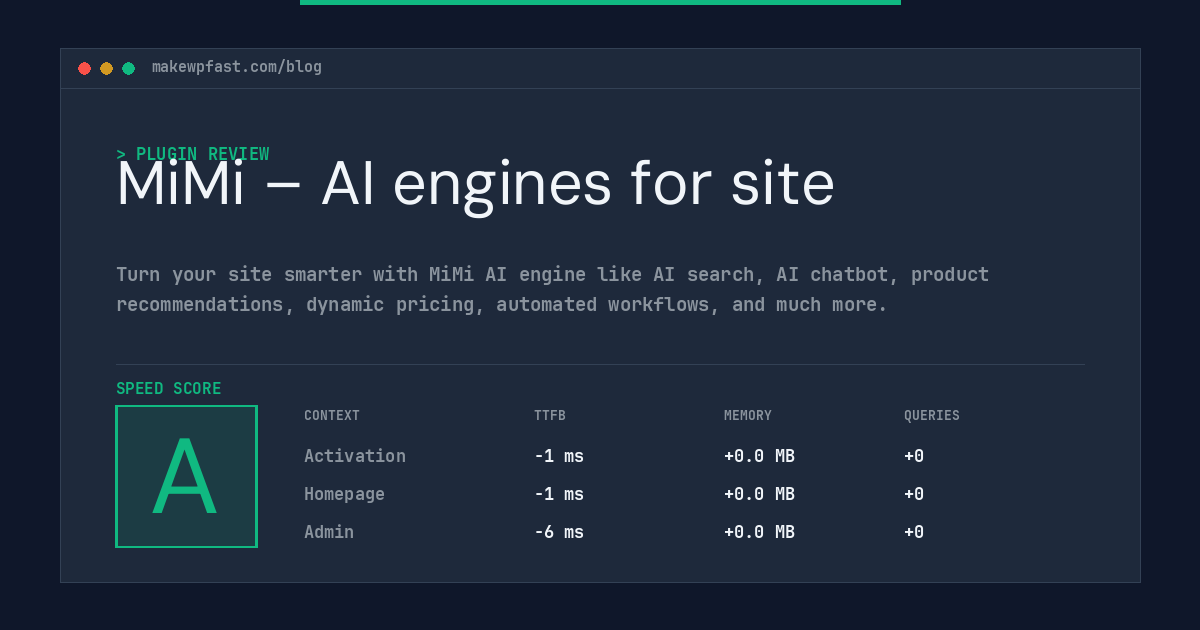Click the MEMORY column header
The height and width of the screenshot is (630, 1200).
tap(748, 416)
